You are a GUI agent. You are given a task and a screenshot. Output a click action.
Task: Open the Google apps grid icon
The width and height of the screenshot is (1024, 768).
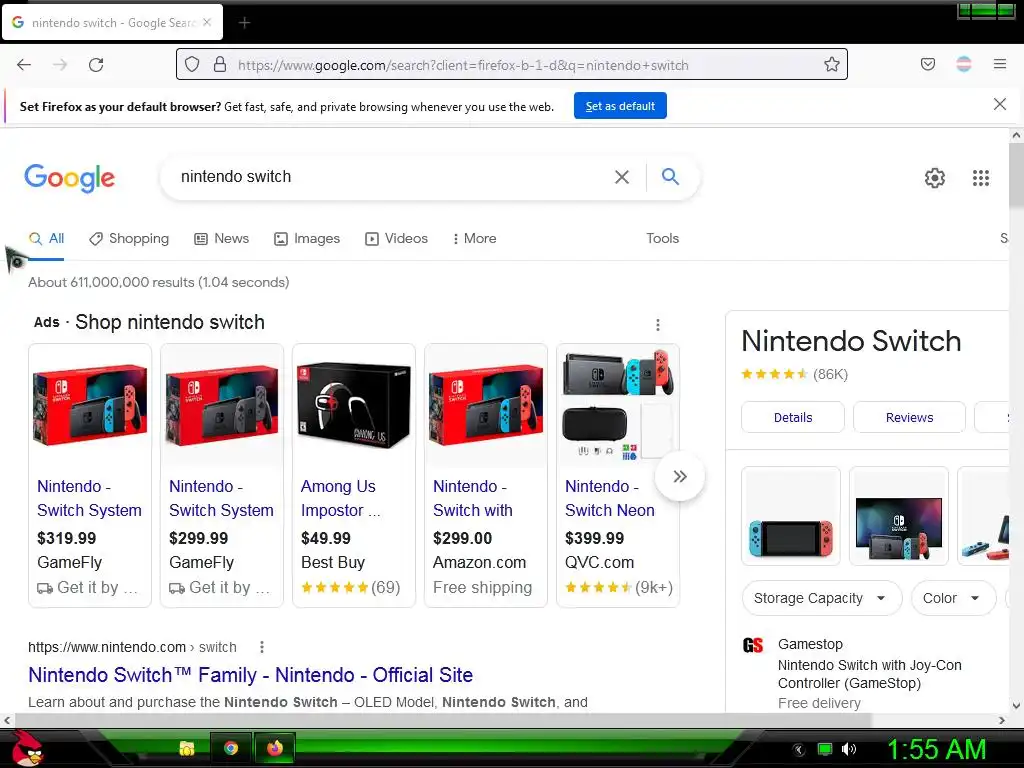pyautogui.click(x=981, y=178)
